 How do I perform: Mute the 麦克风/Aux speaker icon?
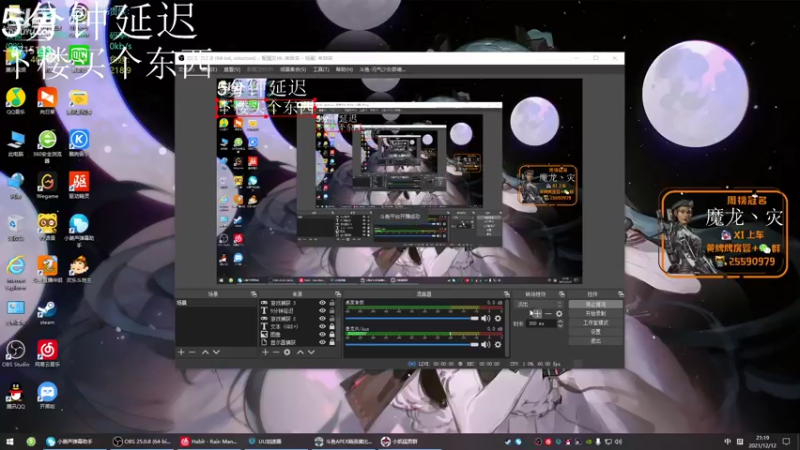pos(486,344)
